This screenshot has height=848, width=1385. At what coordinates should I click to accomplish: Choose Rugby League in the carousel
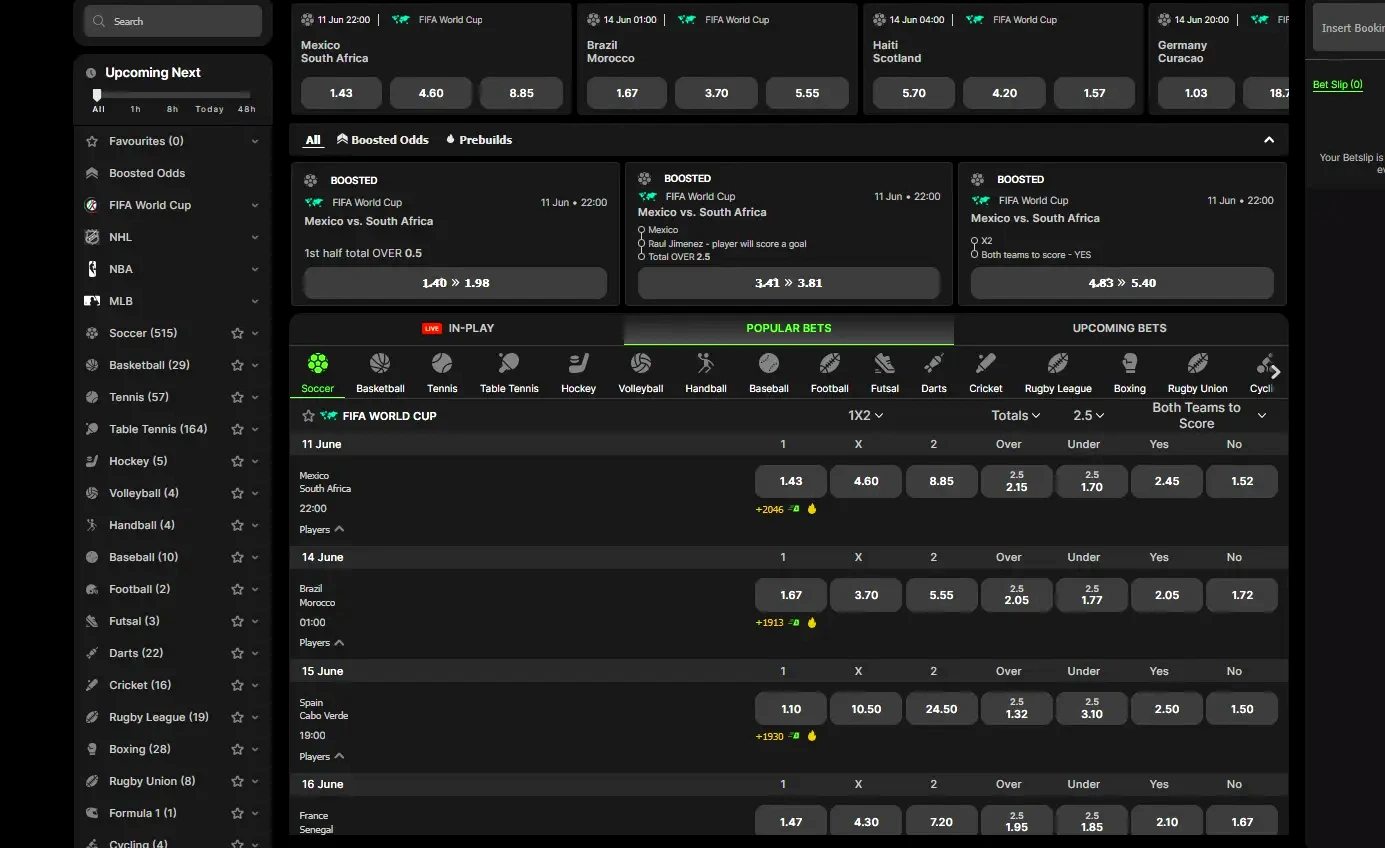click(1058, 363)
